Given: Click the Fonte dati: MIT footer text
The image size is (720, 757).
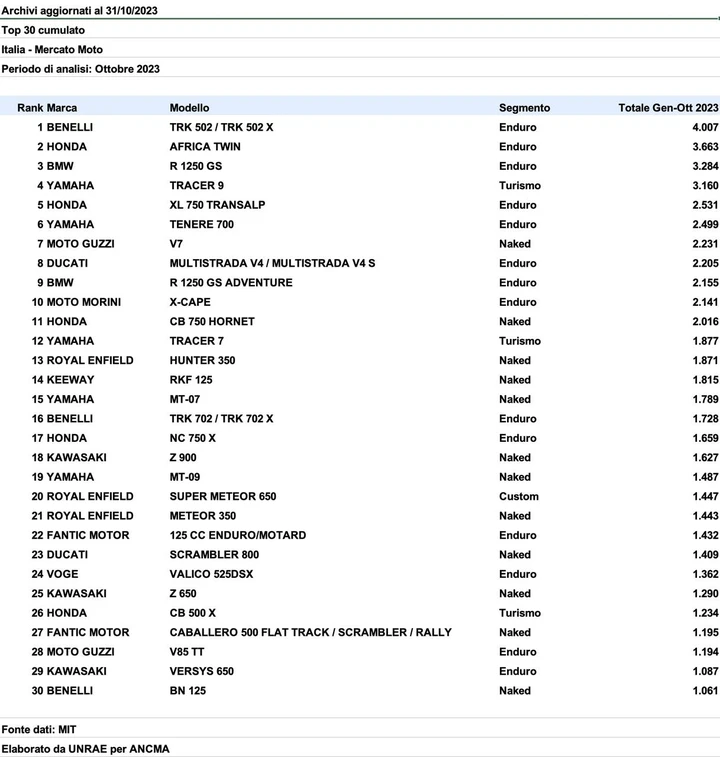Looking at the screenshot, I should (x=39, y=729).
